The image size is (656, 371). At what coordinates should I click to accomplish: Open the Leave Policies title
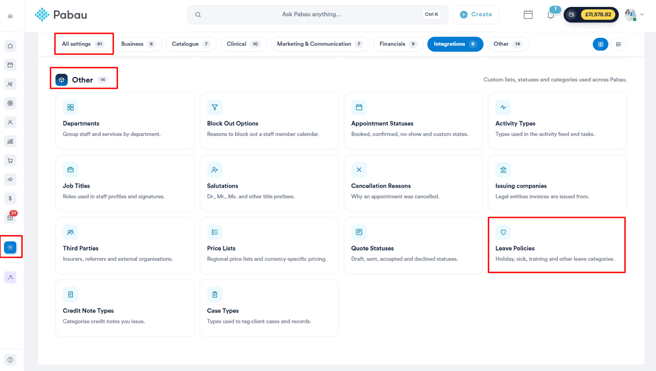515,248
